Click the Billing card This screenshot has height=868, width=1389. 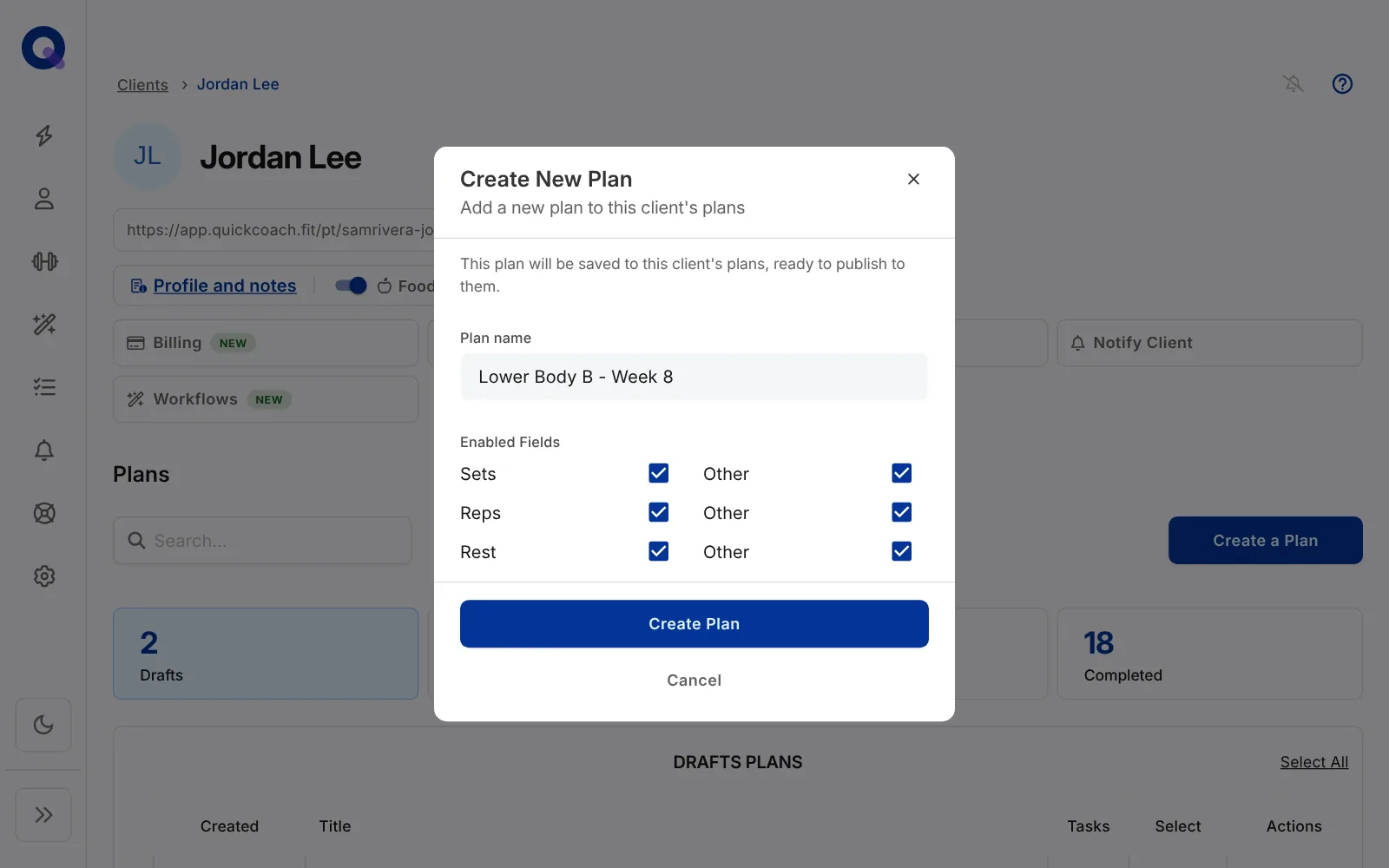tap(266, 343)
